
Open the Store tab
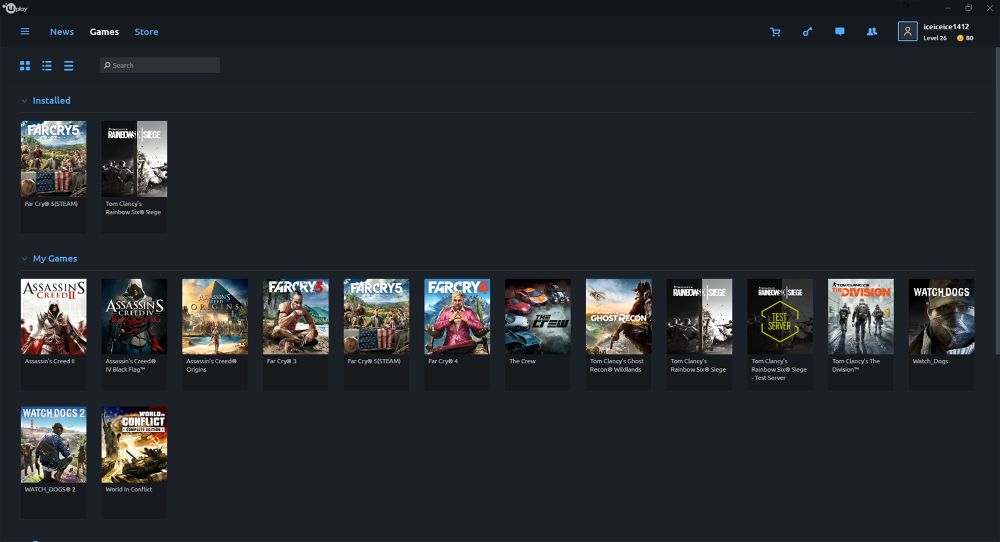[x=146, y=32]
